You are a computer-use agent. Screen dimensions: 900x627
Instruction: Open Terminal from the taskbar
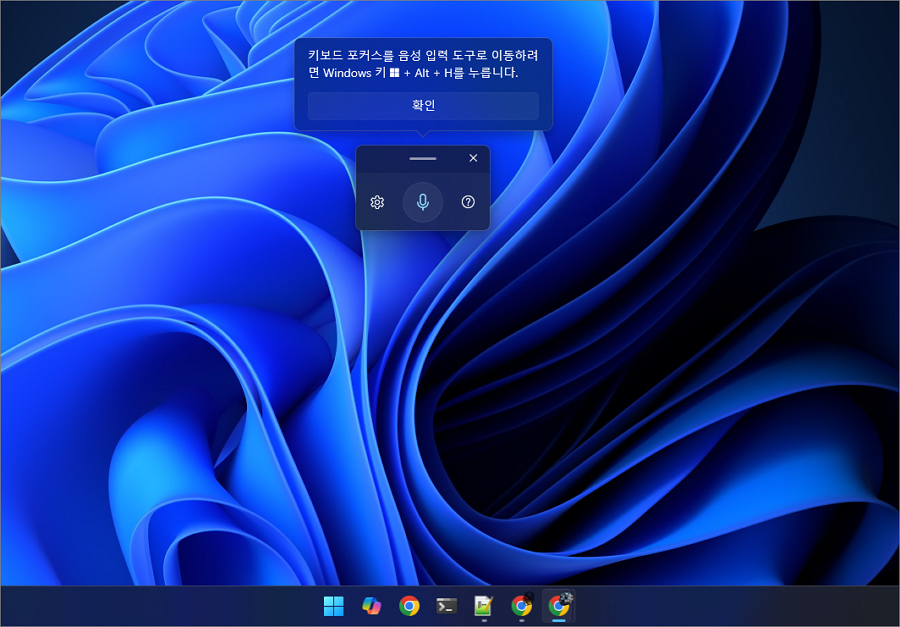coord(447,606)
